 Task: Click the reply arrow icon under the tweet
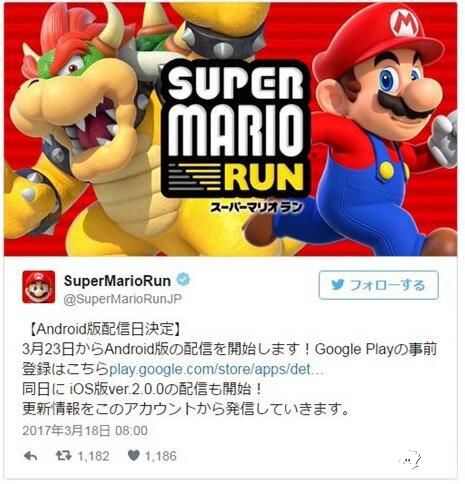[31, 456]
